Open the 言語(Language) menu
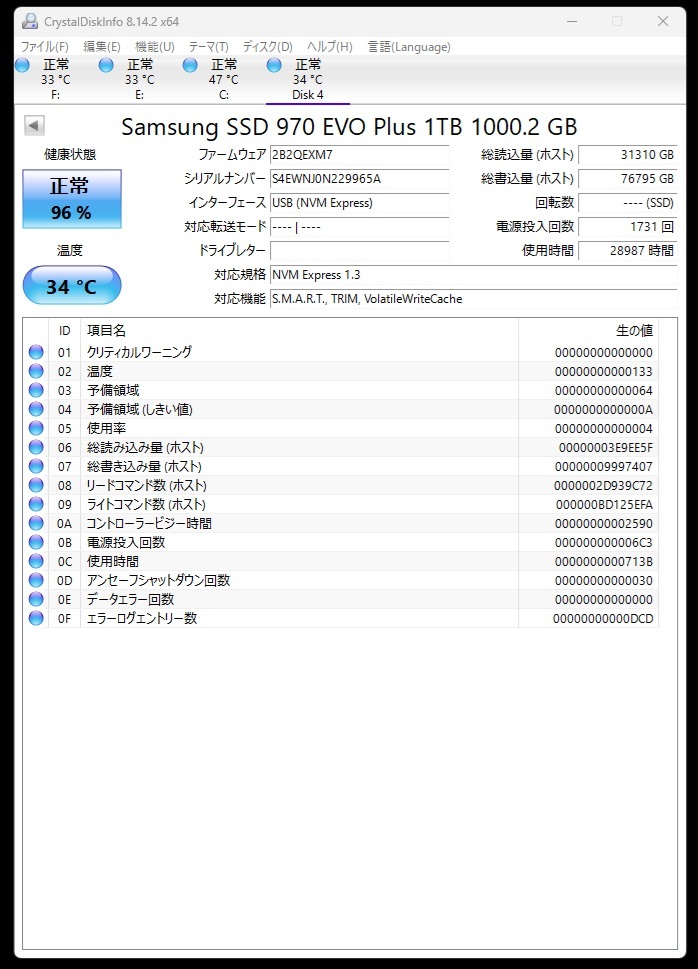 [409, 47]
